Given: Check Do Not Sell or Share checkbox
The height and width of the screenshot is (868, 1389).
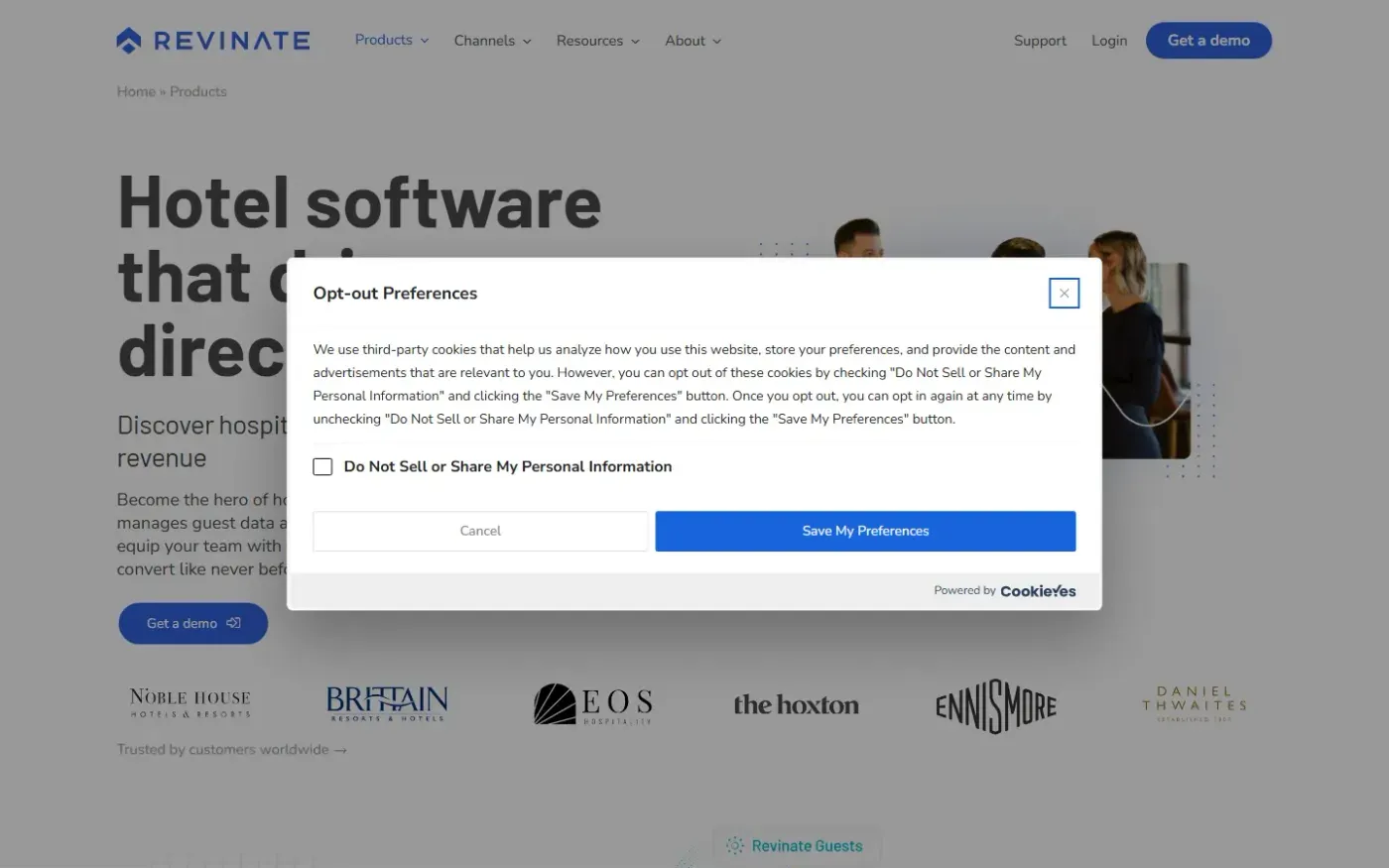Looking at the screenshot, I should 322,466.
